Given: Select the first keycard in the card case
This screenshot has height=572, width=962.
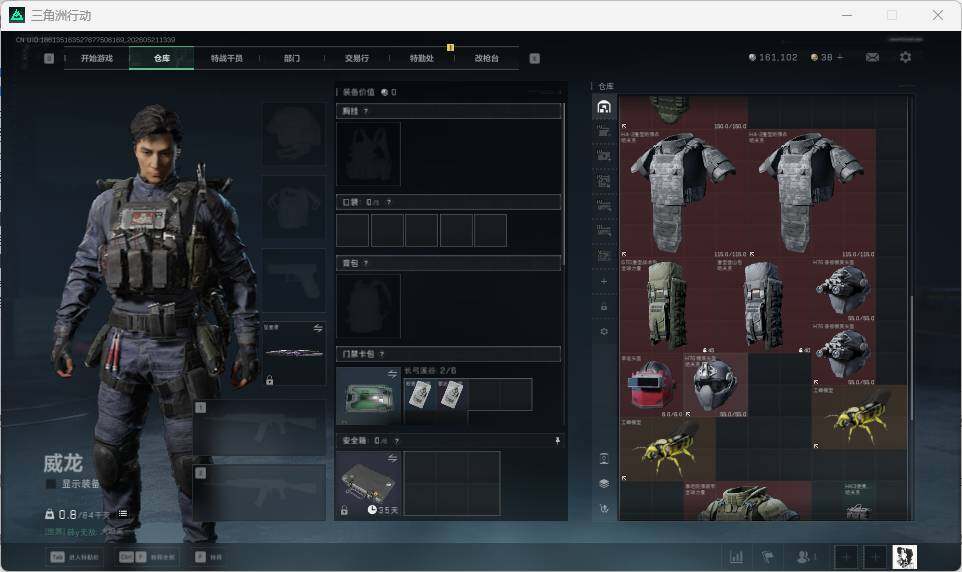Looking at the screenshot, I should coord(420,394).
